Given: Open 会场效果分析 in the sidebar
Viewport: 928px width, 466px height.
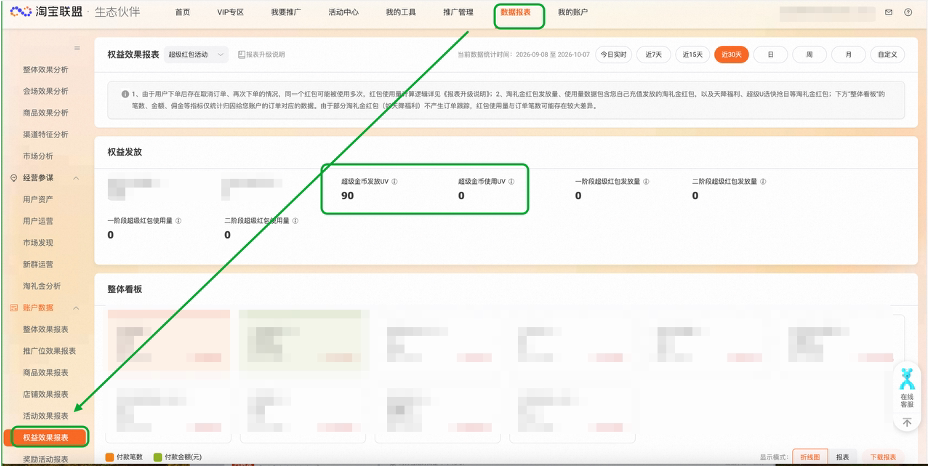Looking at the screenshot, I should pos(46,91).
